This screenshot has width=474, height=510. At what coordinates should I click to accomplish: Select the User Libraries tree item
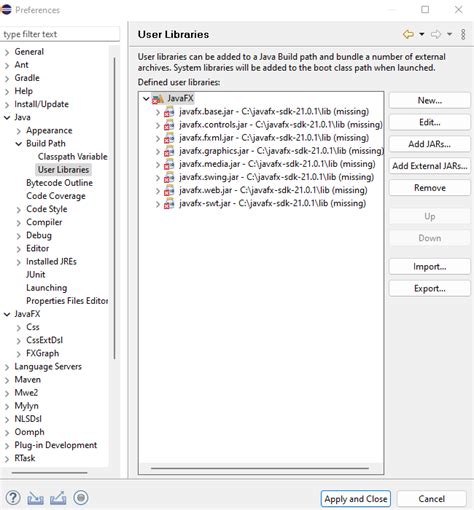[63, 170]
